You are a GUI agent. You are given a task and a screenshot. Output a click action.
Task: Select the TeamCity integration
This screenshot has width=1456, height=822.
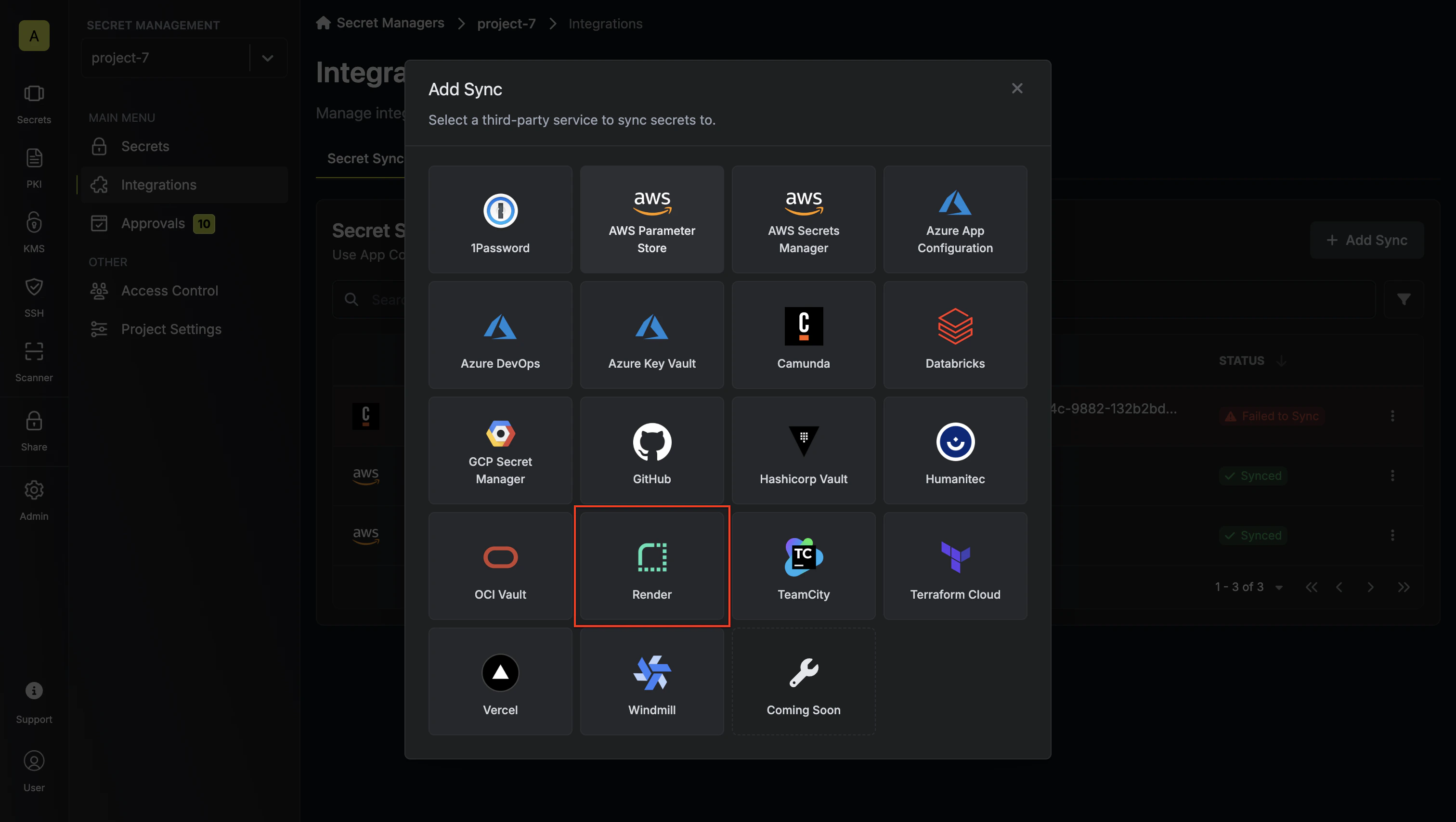pos(803,565)
